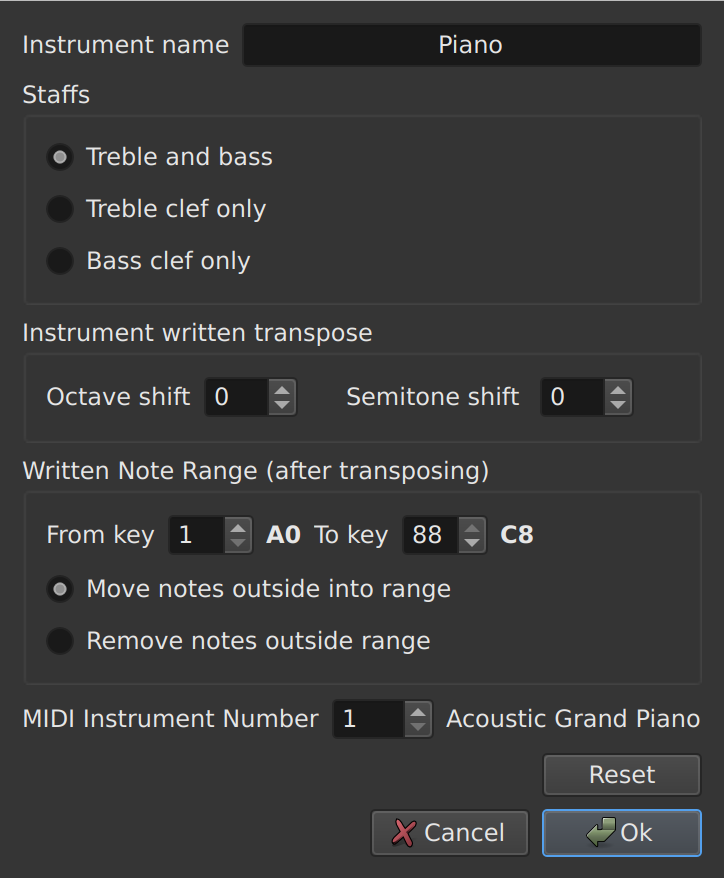724x878 pixels.
Task: Select Remove notes outside range option
Action: click(x=59, y=641)
